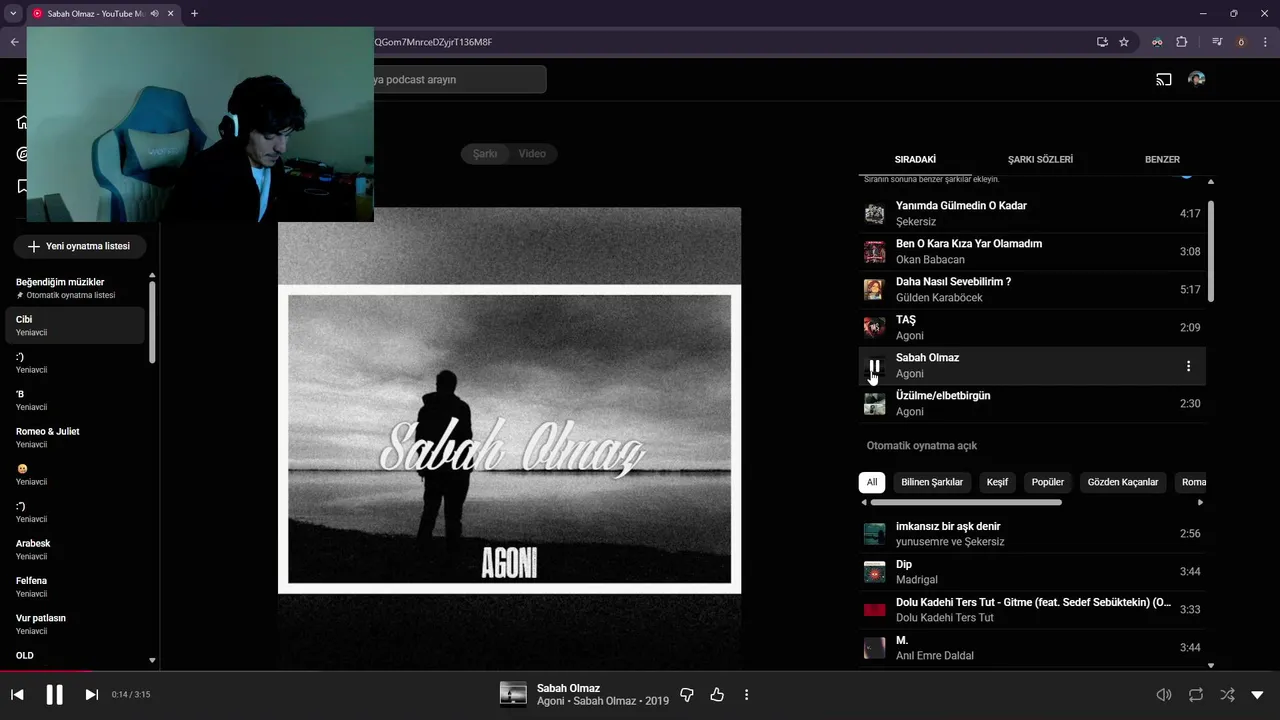This screenshot has width=1280, height=720.
Task: Select the Gözden Kaçanlar filter chip
Action: click(1123, 482)
